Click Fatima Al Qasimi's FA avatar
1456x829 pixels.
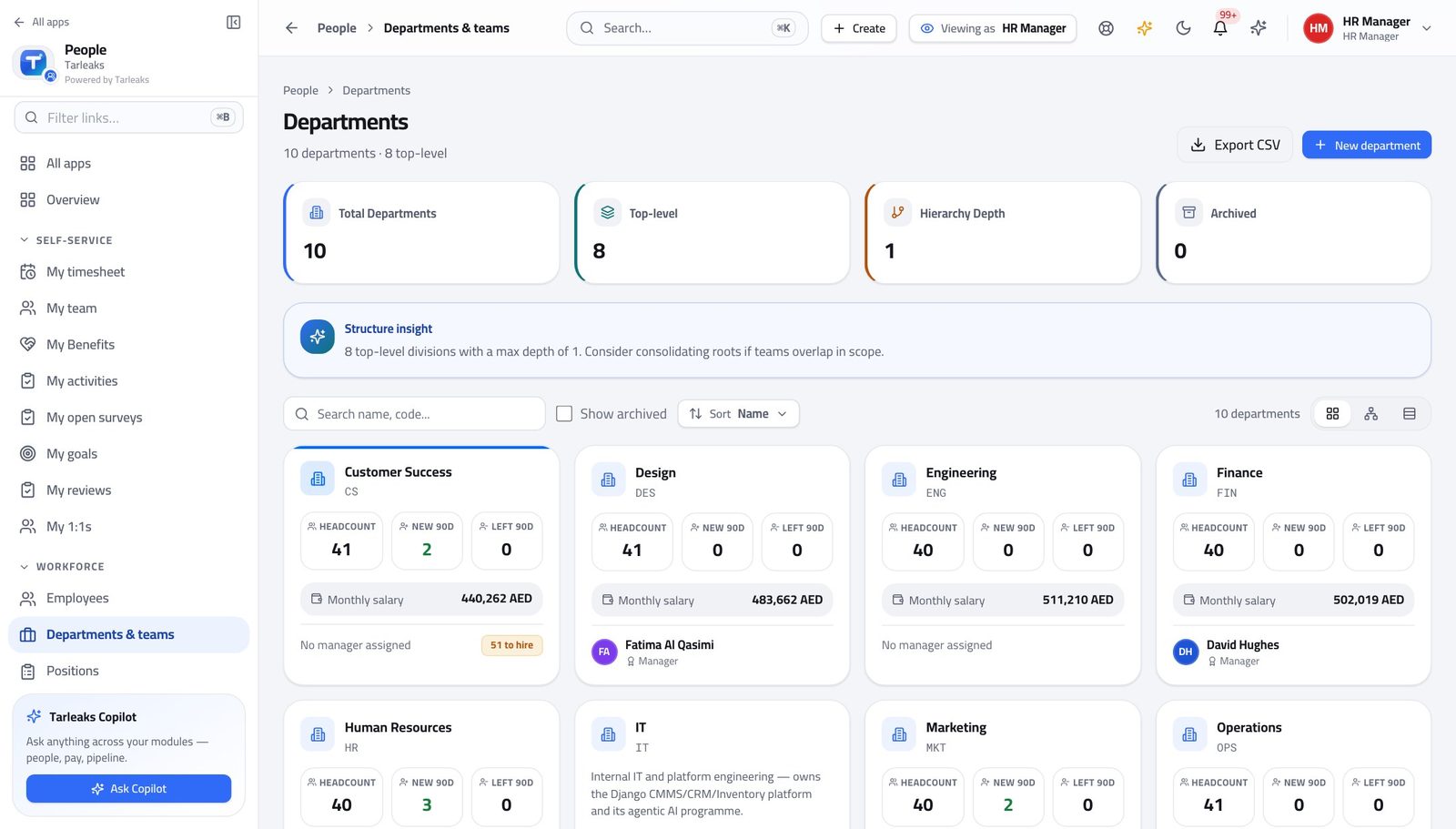pos(604,652)
